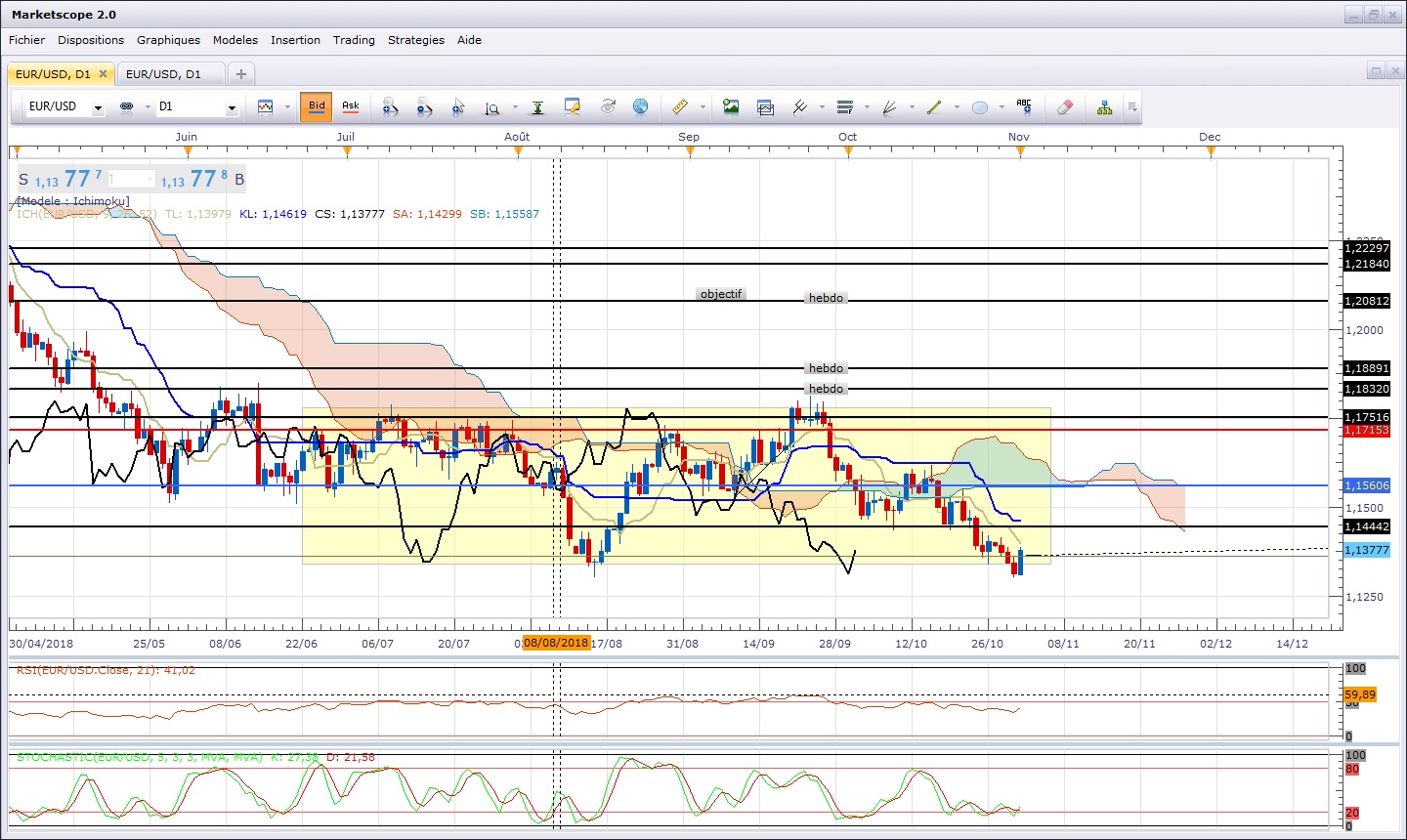This screenshot has width=1407, height=840.
Task: Select the ellipse shape tool
Action: click(980, 107)
